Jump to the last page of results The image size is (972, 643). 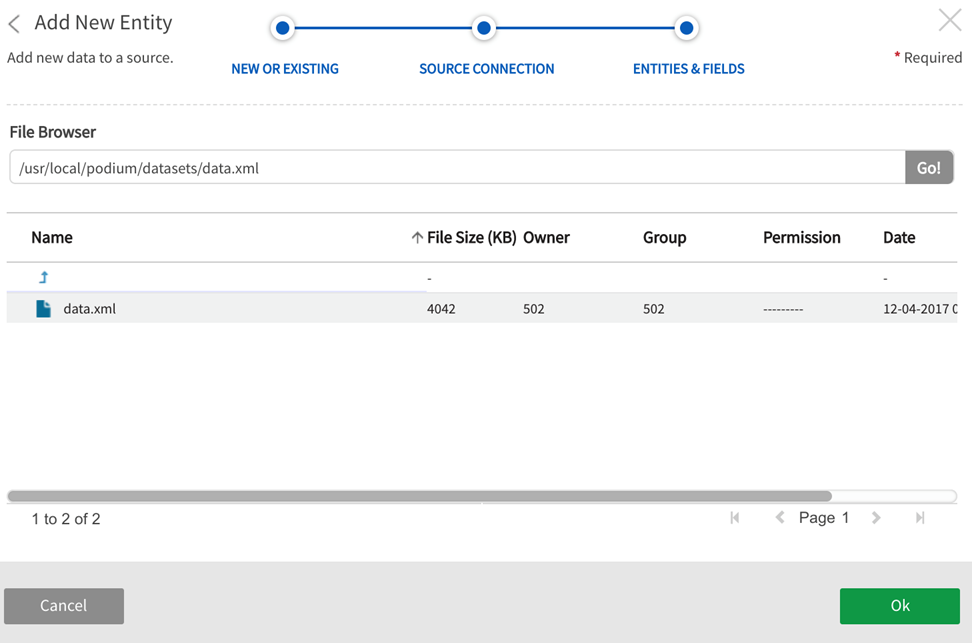point(920,518)
